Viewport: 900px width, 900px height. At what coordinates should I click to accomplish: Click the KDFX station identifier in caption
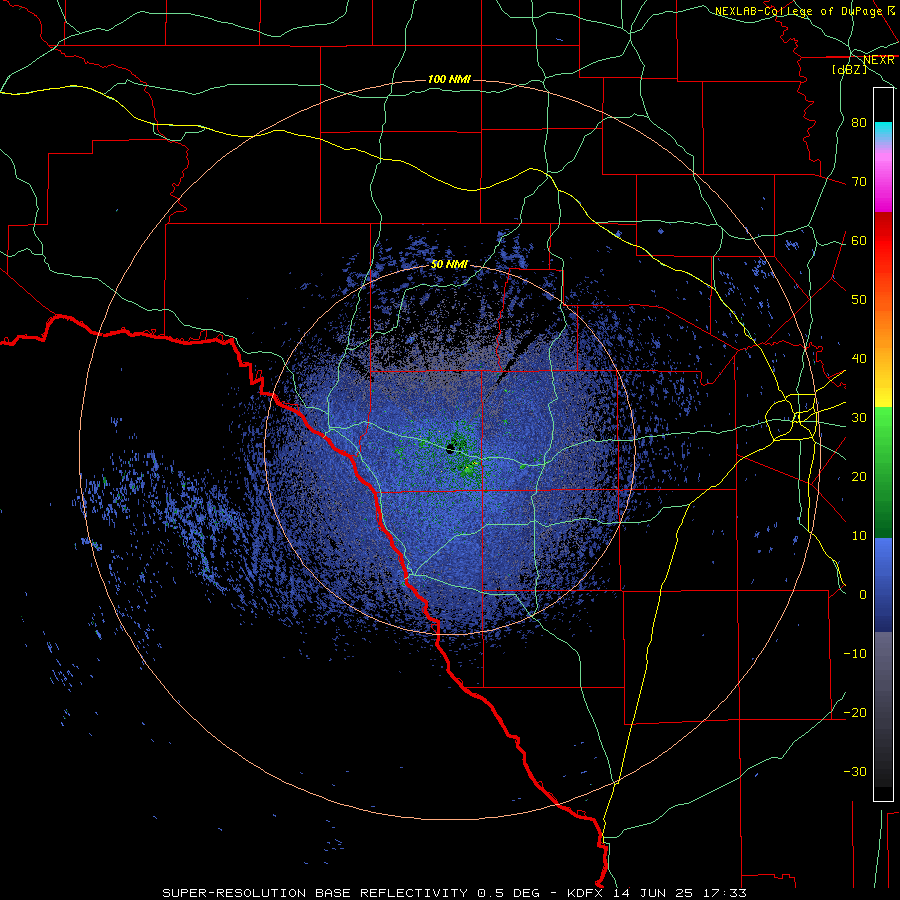(x=587, y=893)
